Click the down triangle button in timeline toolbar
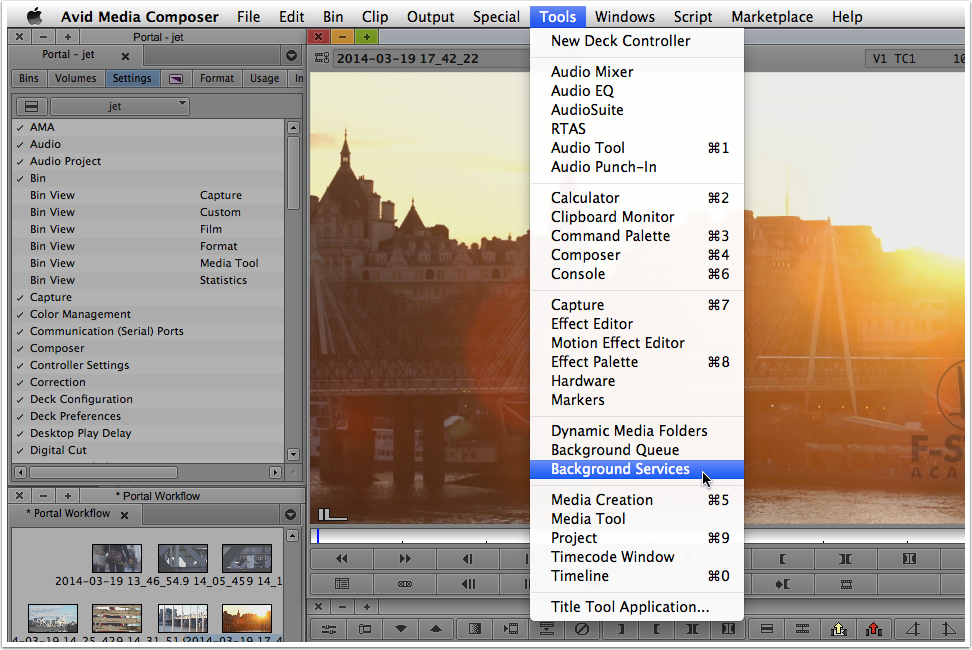972x650 pixels. [401, 629]
